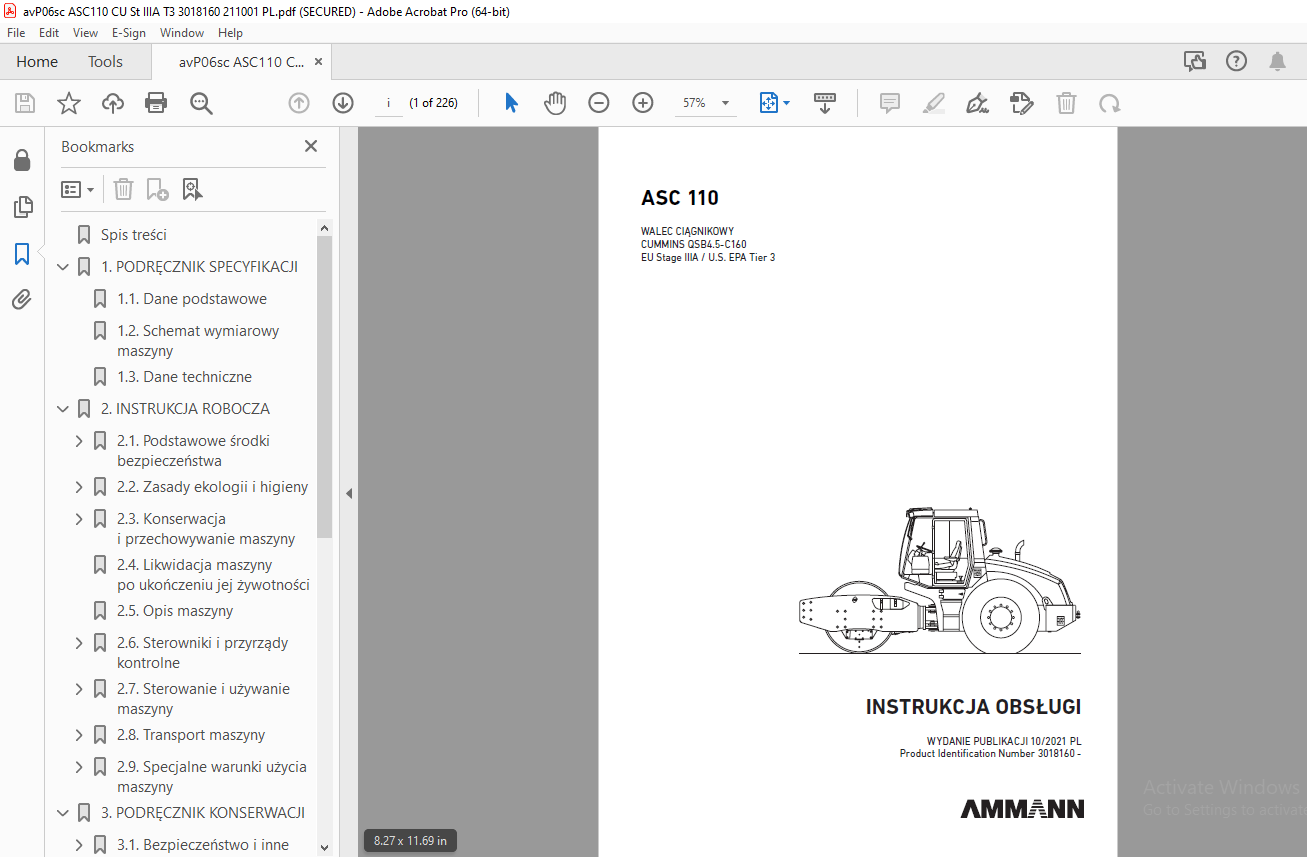This screenshot has height=857, width=1307.
Task: Select the highlight text pen tool
Action: 934,103
